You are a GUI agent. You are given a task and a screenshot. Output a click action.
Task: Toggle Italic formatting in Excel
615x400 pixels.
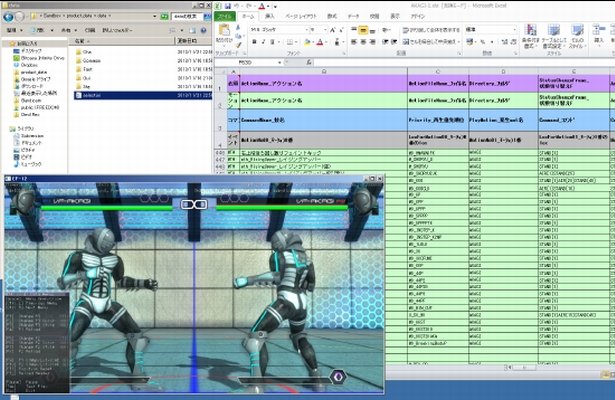click(261, 43)
